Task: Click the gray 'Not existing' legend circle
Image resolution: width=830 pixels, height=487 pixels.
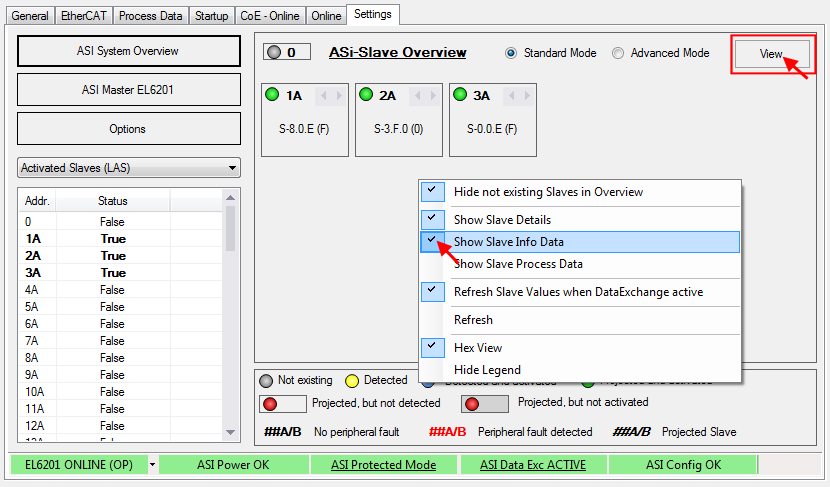Action: coord(266,381)
